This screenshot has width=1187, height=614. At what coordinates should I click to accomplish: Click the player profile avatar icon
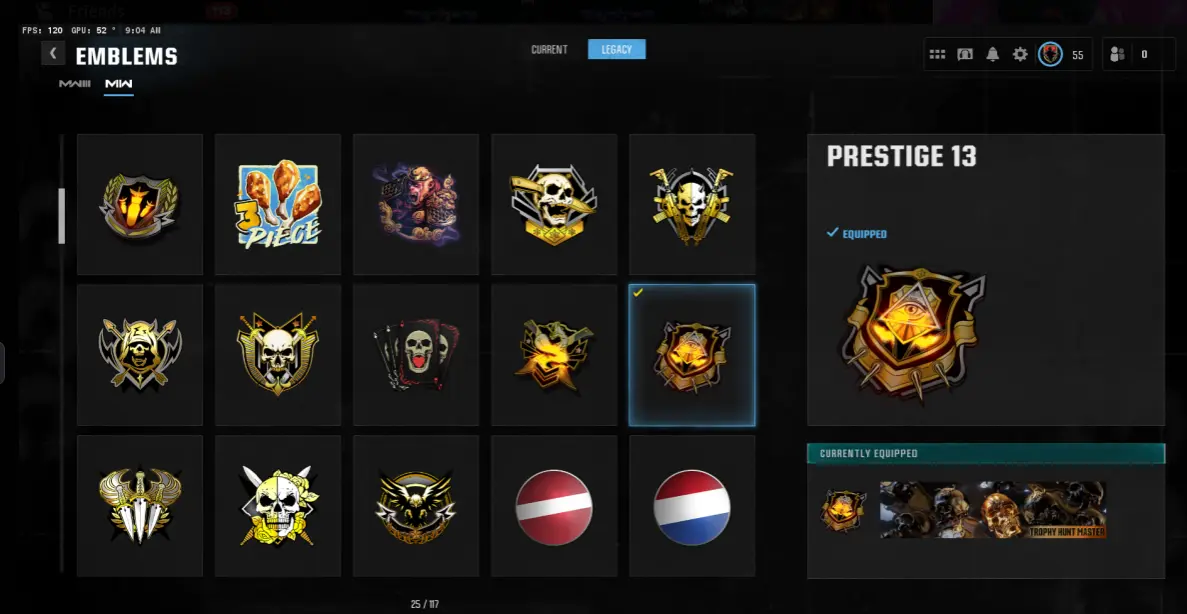coord(1050,55)
